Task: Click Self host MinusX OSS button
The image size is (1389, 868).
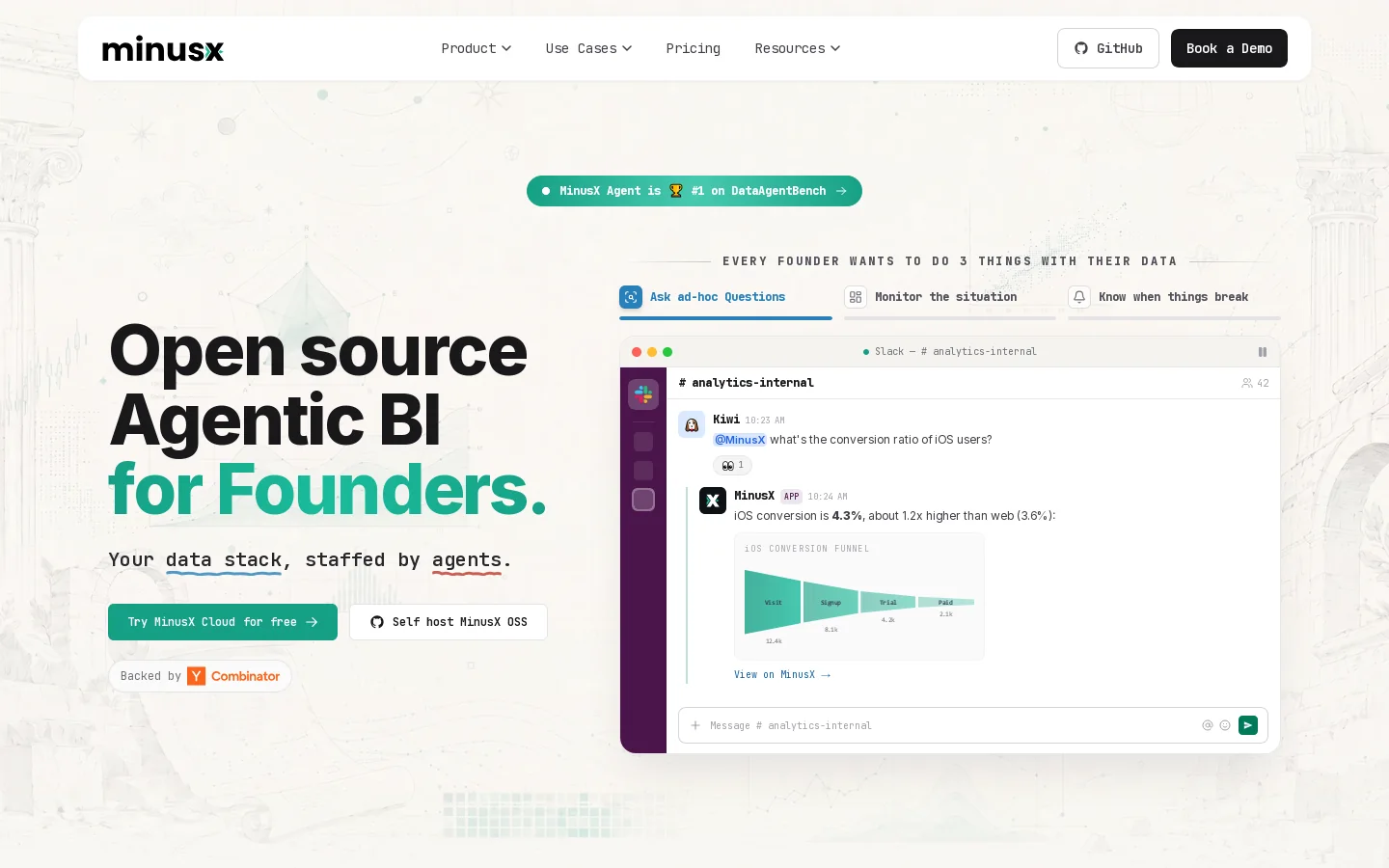Action: click(449, 622)
